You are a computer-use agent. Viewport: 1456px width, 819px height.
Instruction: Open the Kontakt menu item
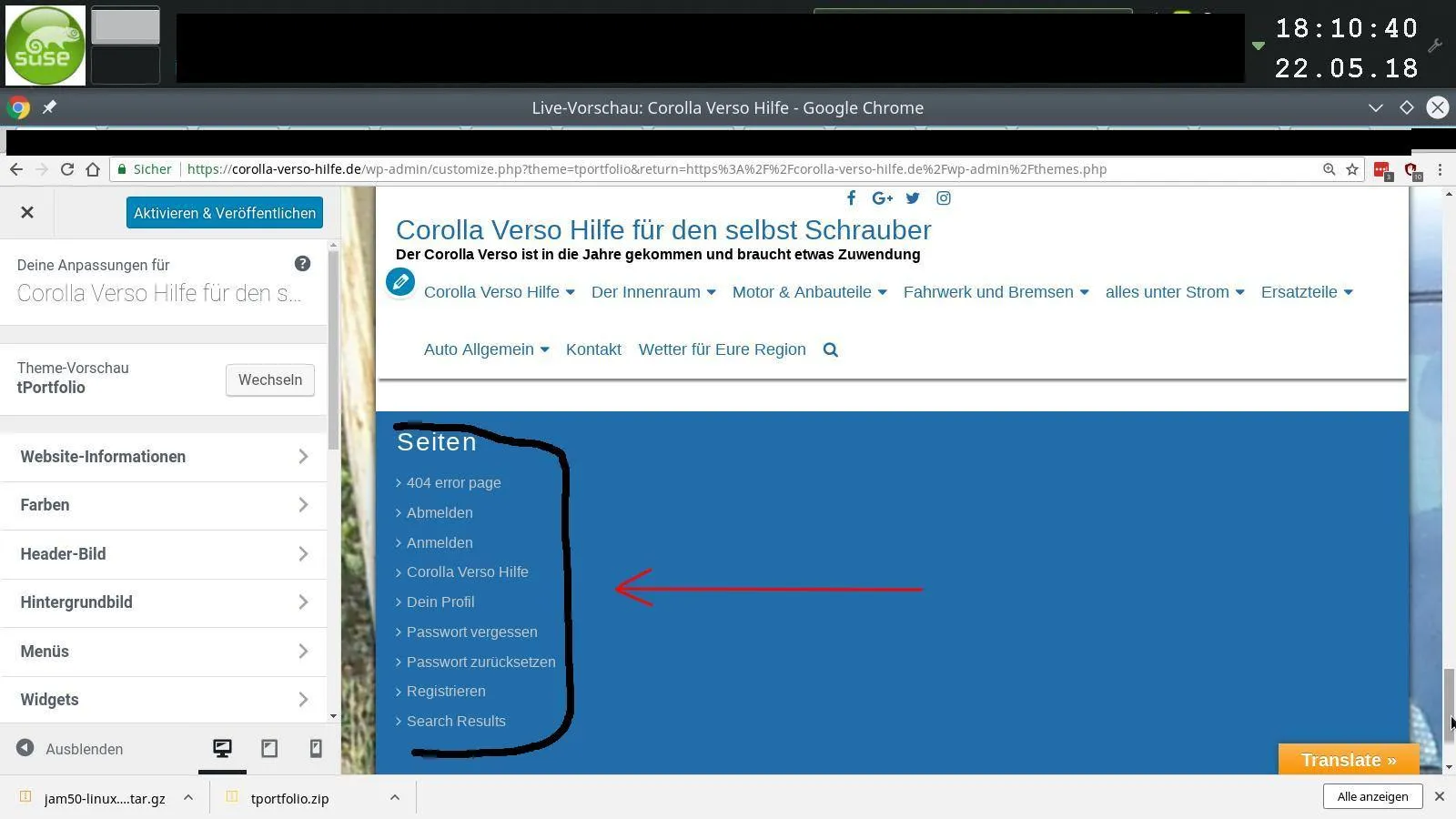tap(593, 349)
